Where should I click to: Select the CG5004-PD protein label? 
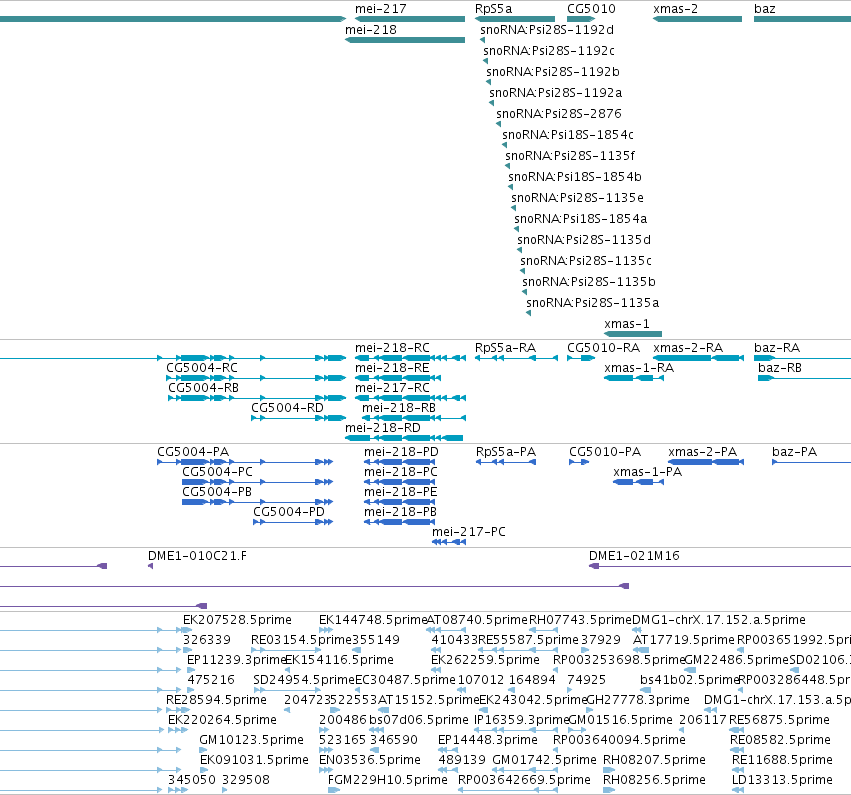click(289, 512)
